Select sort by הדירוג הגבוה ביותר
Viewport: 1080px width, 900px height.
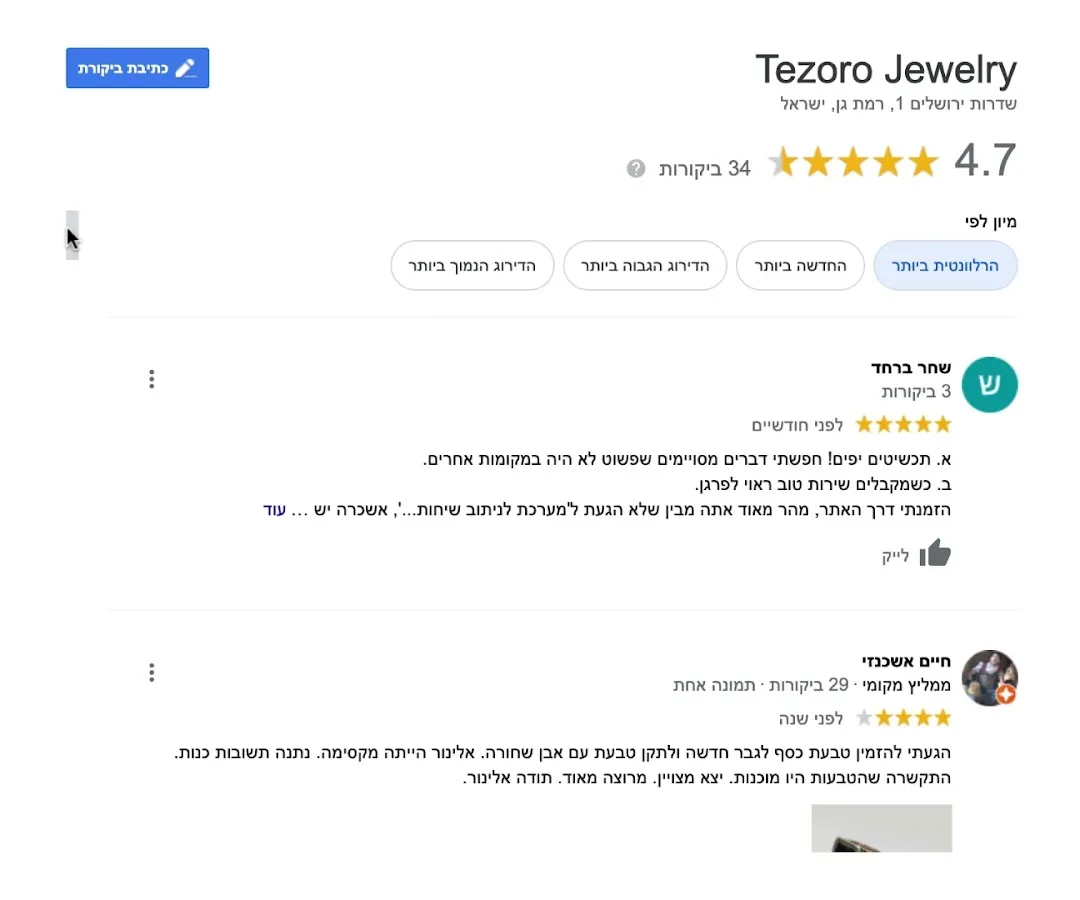coord(645,266)
